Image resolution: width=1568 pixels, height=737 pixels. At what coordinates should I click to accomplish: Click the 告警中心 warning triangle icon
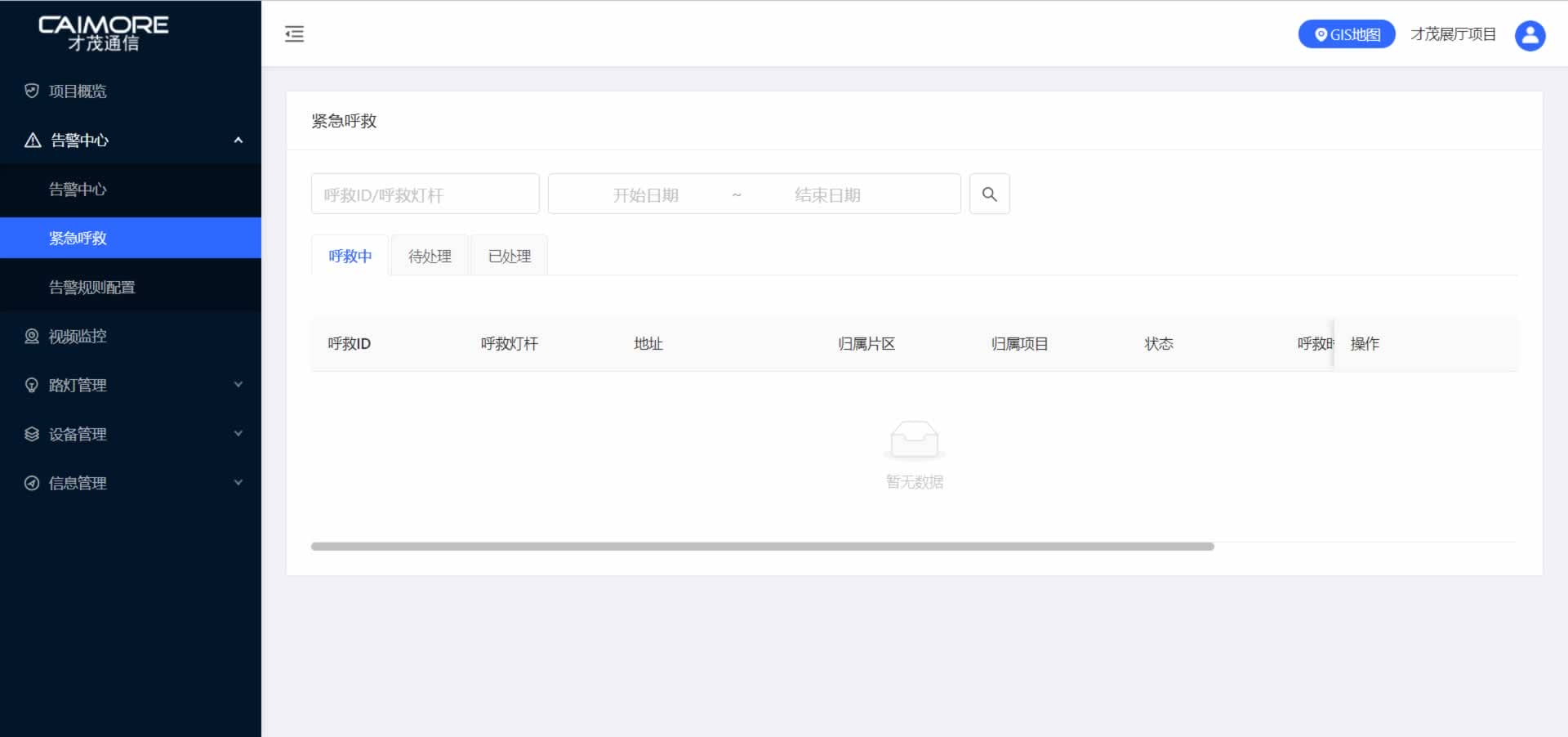(31, 140)
